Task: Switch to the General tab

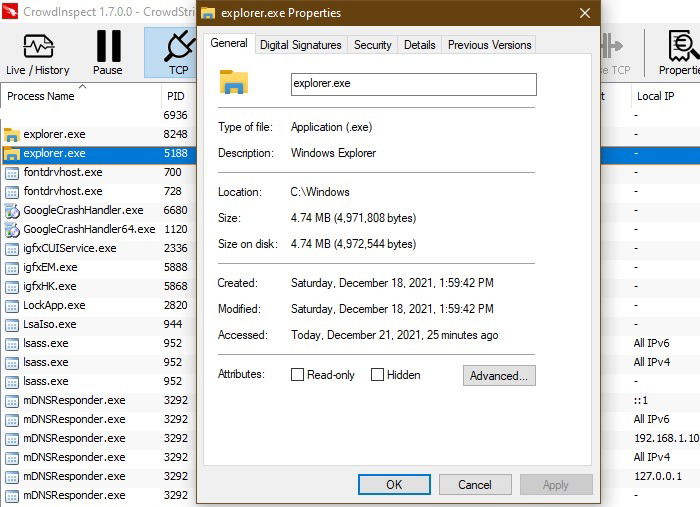Action: (229, 43)
